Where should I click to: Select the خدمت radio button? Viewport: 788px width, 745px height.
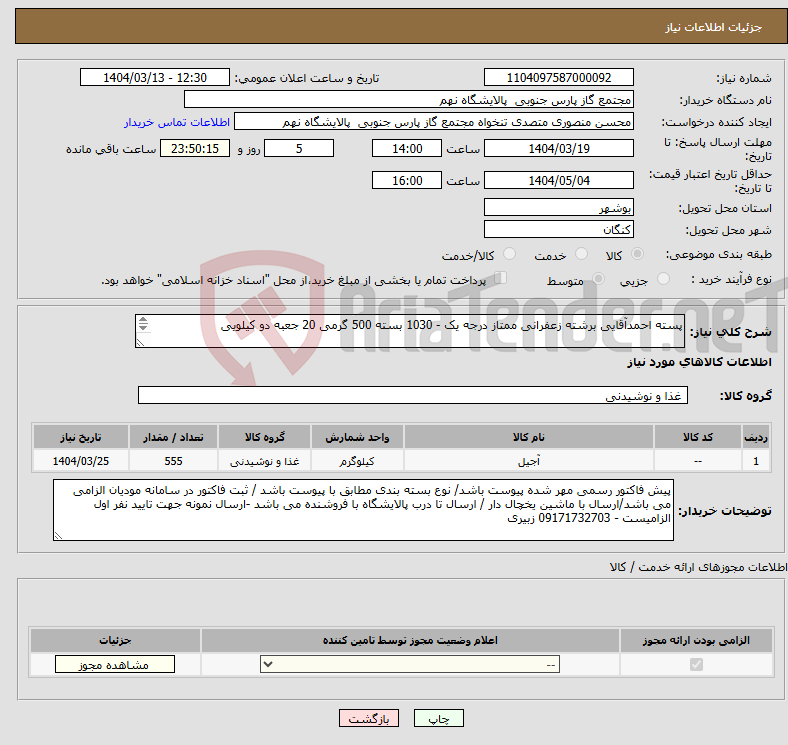pyautogui.click(x=581, y=254)
